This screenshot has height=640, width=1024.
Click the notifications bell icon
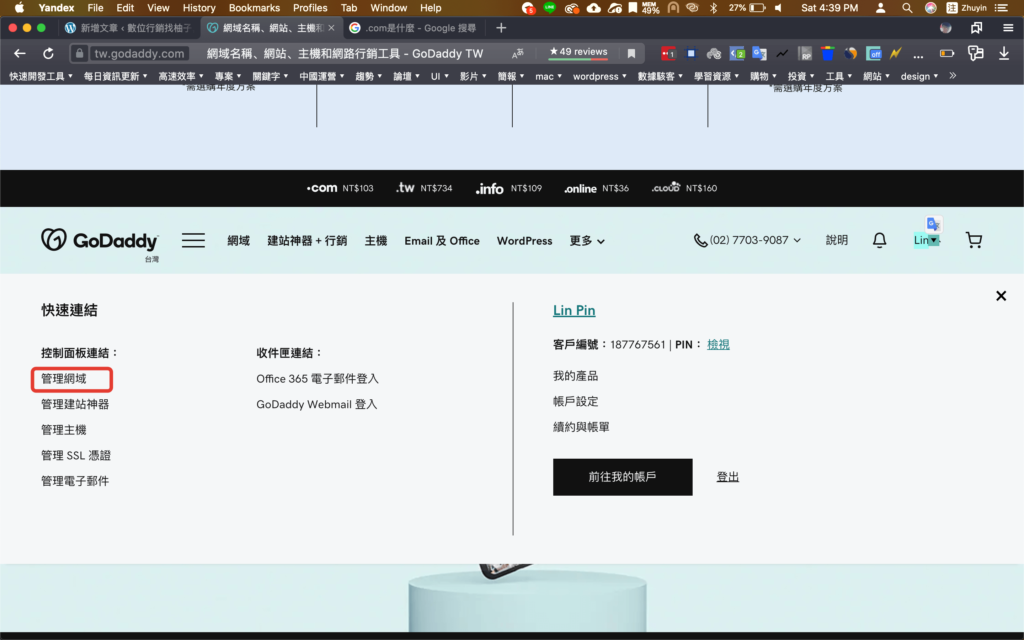pos(879,240)
